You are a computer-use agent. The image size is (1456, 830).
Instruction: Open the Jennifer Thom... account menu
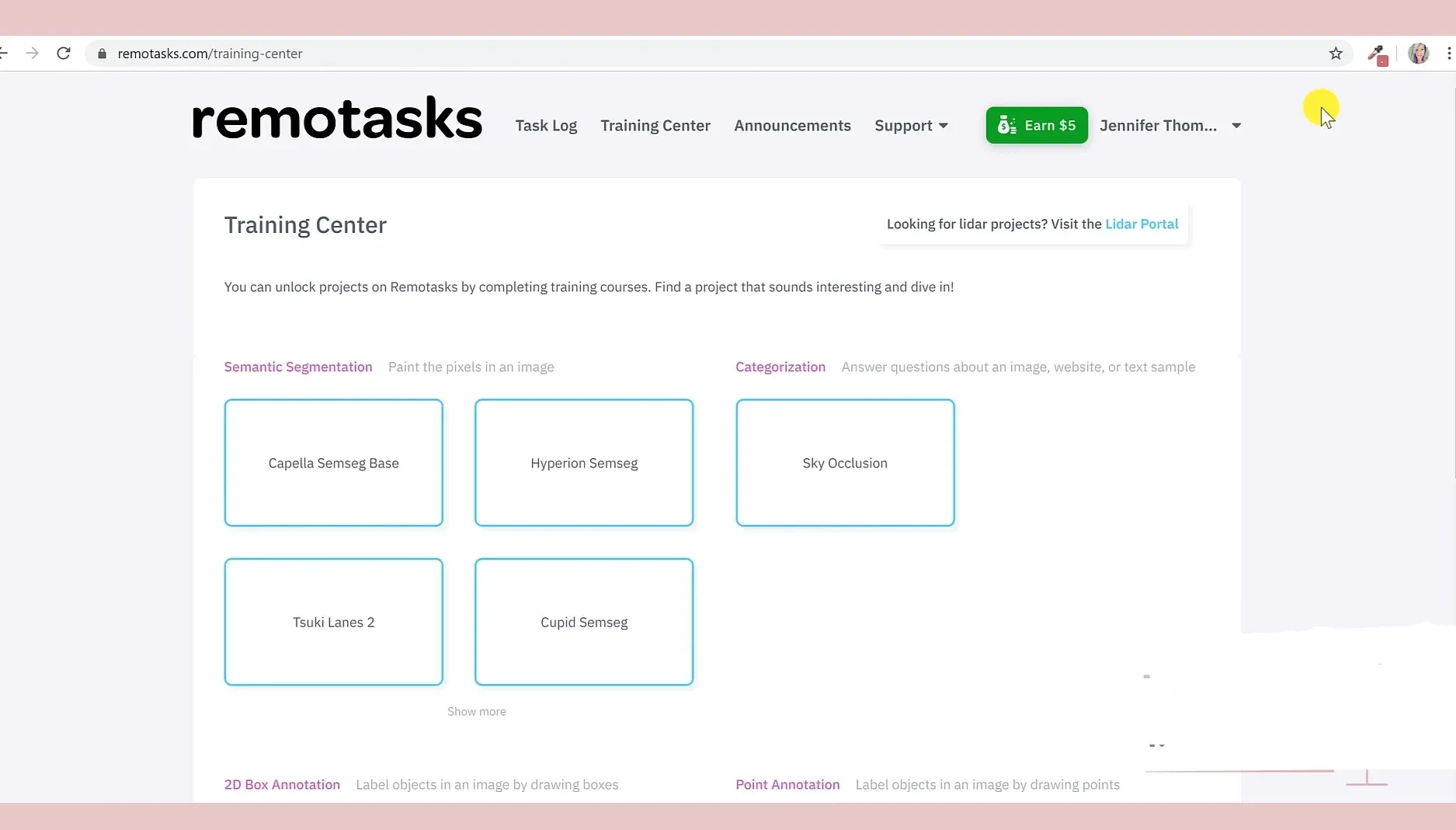click(x=1170, y=126)
